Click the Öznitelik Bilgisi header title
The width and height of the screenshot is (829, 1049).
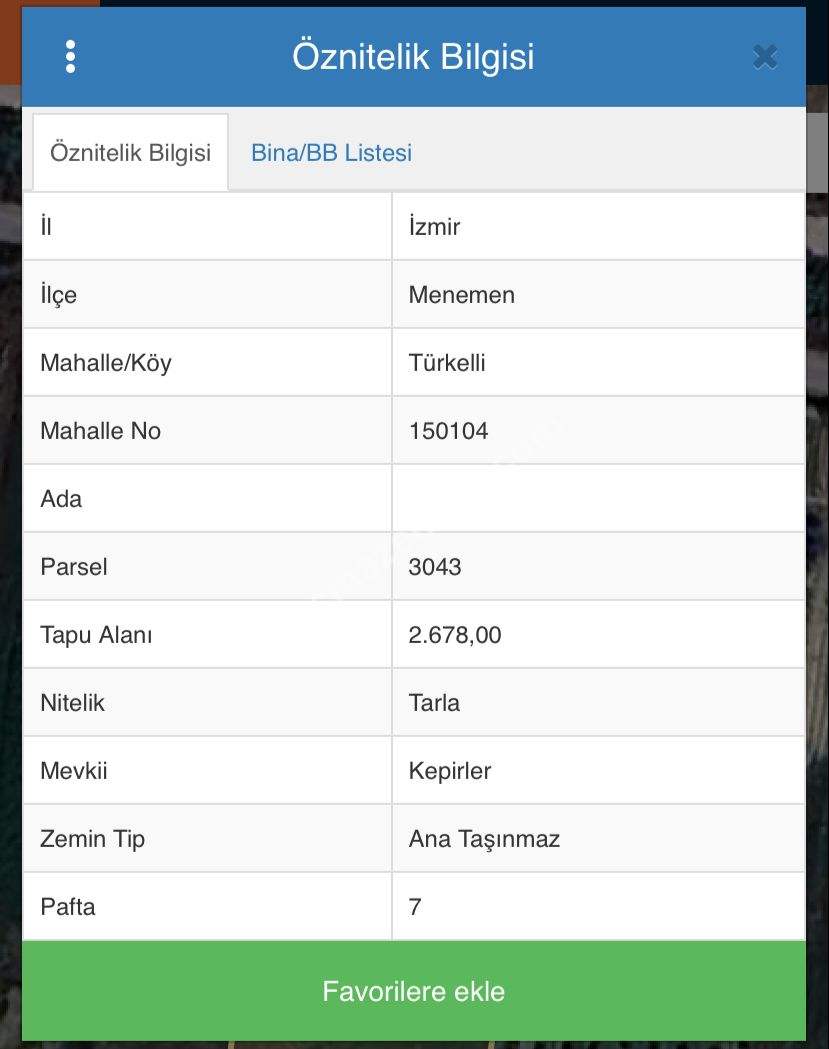click(x=413, y=57)
